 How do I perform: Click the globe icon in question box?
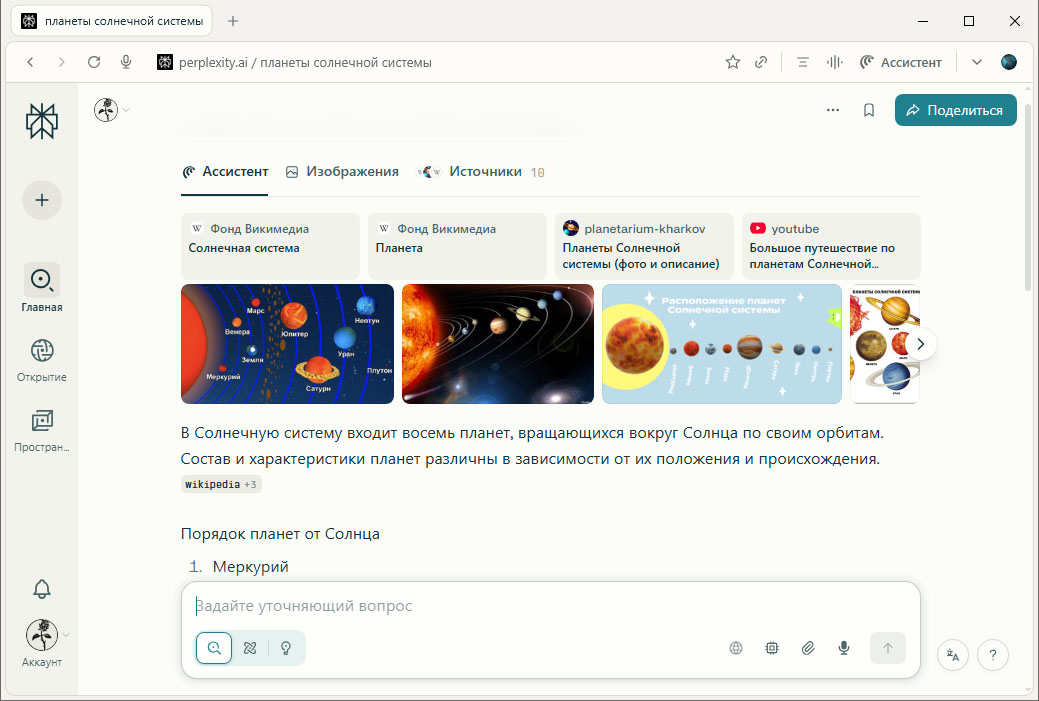736,648
